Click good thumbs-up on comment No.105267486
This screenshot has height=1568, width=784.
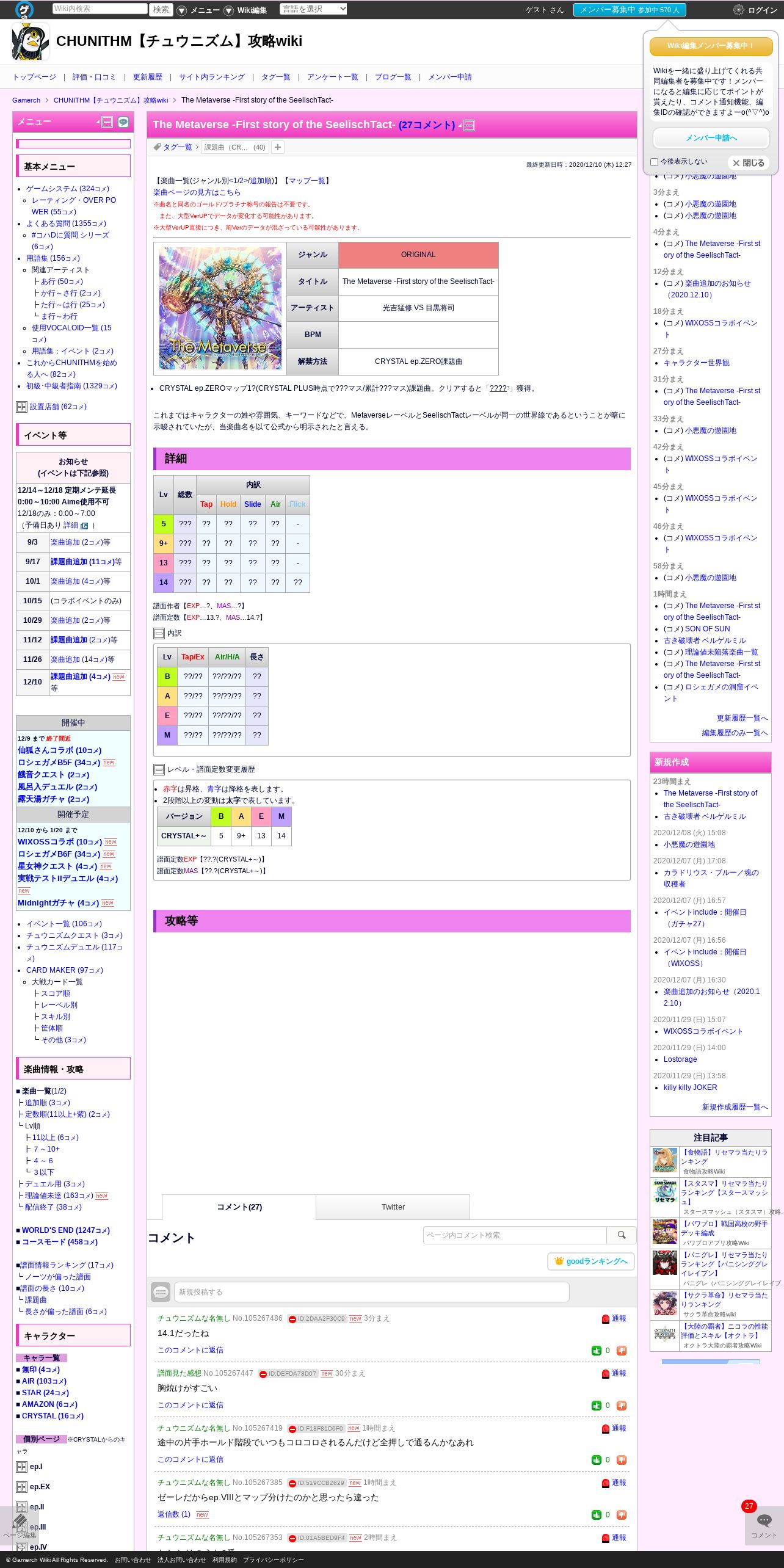(x=596, y=1351)
